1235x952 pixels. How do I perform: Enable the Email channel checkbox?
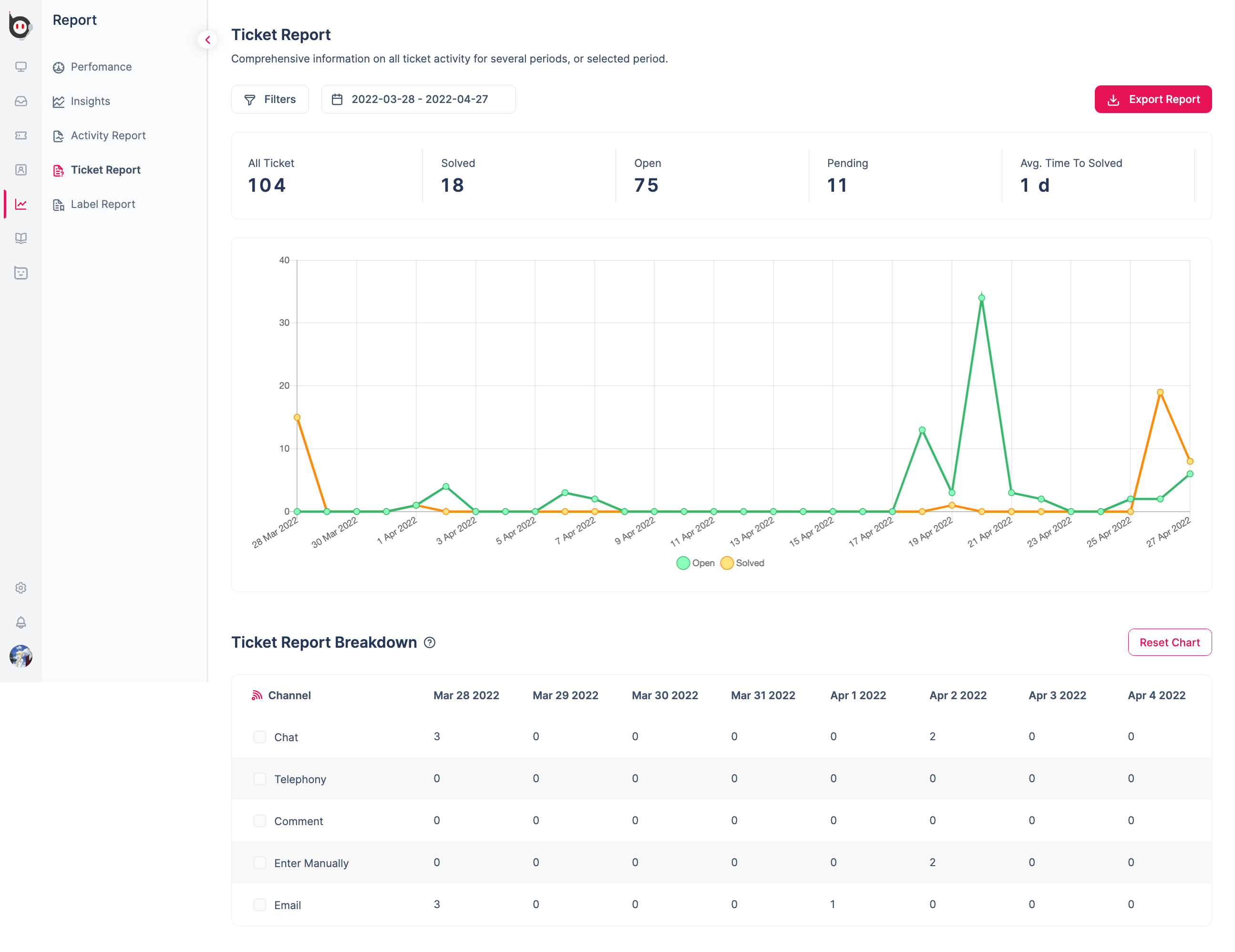pos(260,904)
